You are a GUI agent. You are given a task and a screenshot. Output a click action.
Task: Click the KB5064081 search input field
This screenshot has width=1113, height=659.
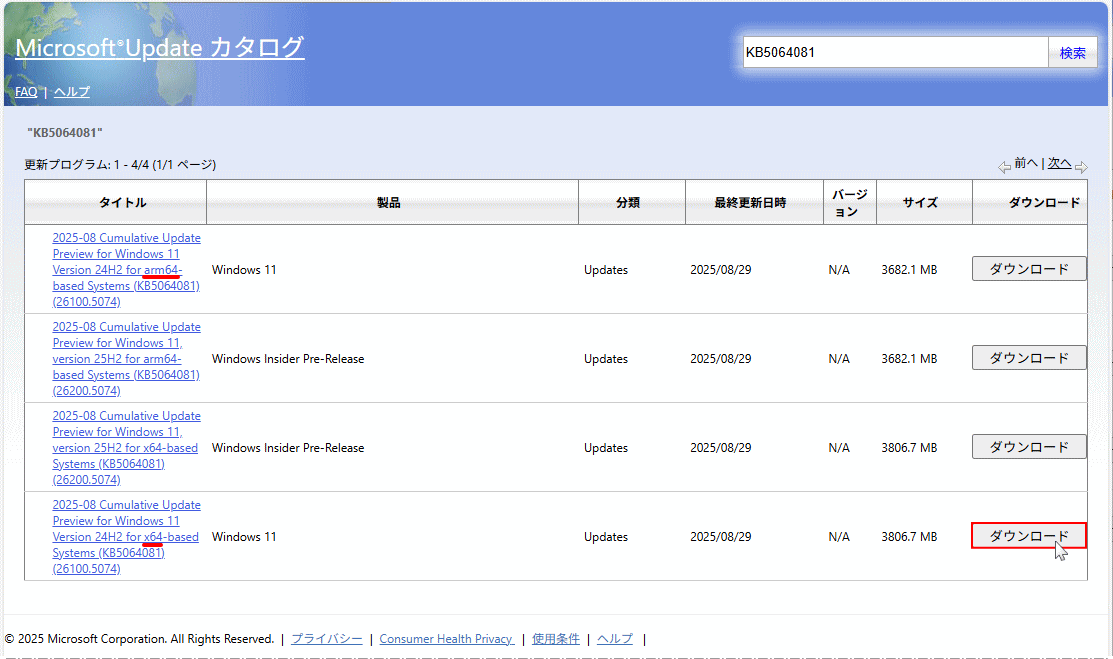894,53
